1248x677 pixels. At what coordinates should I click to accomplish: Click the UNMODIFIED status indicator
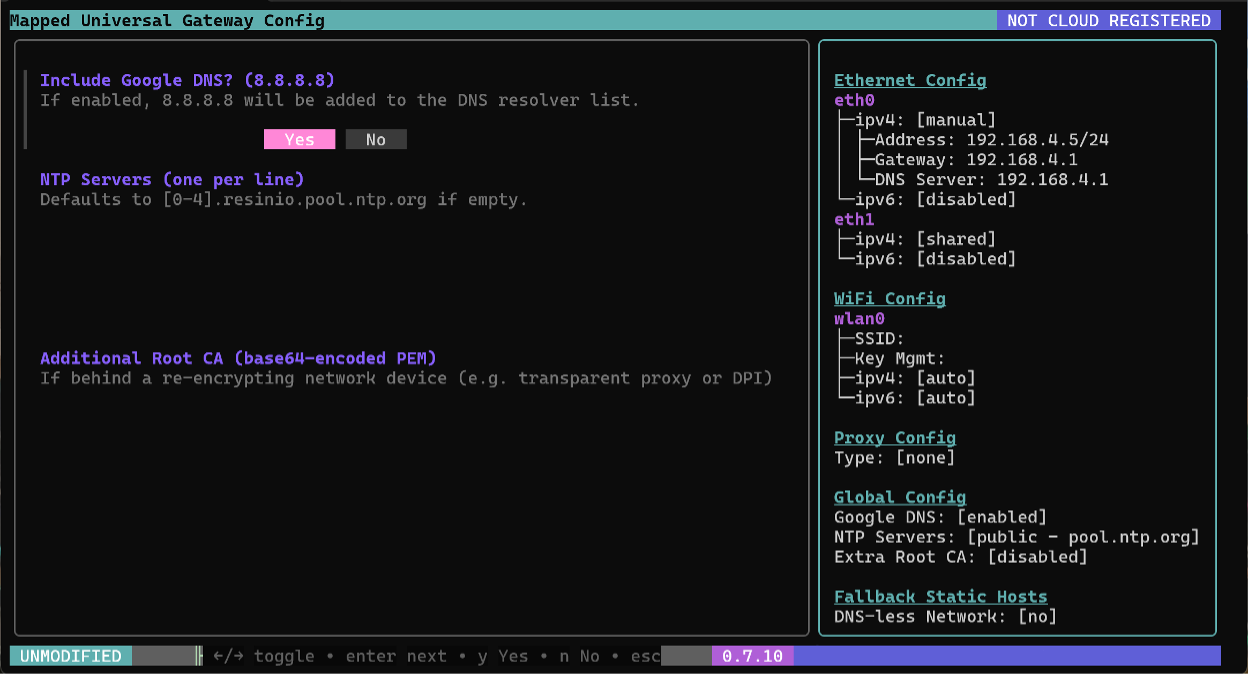click(x=71, y=656)
